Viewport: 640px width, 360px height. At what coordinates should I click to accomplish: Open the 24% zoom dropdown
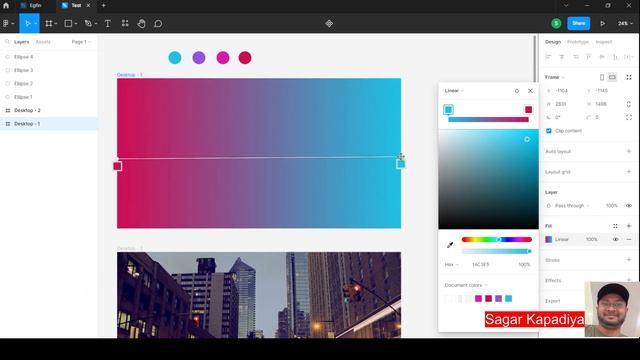pyautogui.click(x=625, y=24)
